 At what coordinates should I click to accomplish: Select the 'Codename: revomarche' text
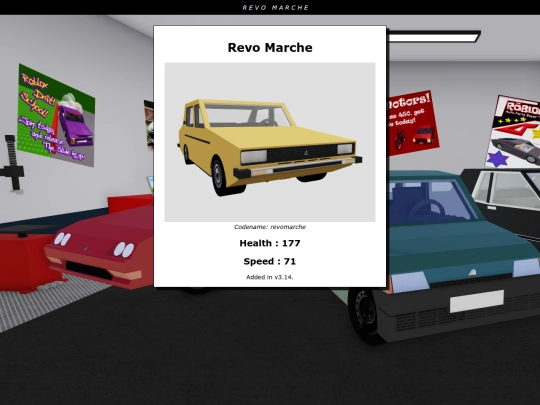pyautogui.click(x=270, y=227)
